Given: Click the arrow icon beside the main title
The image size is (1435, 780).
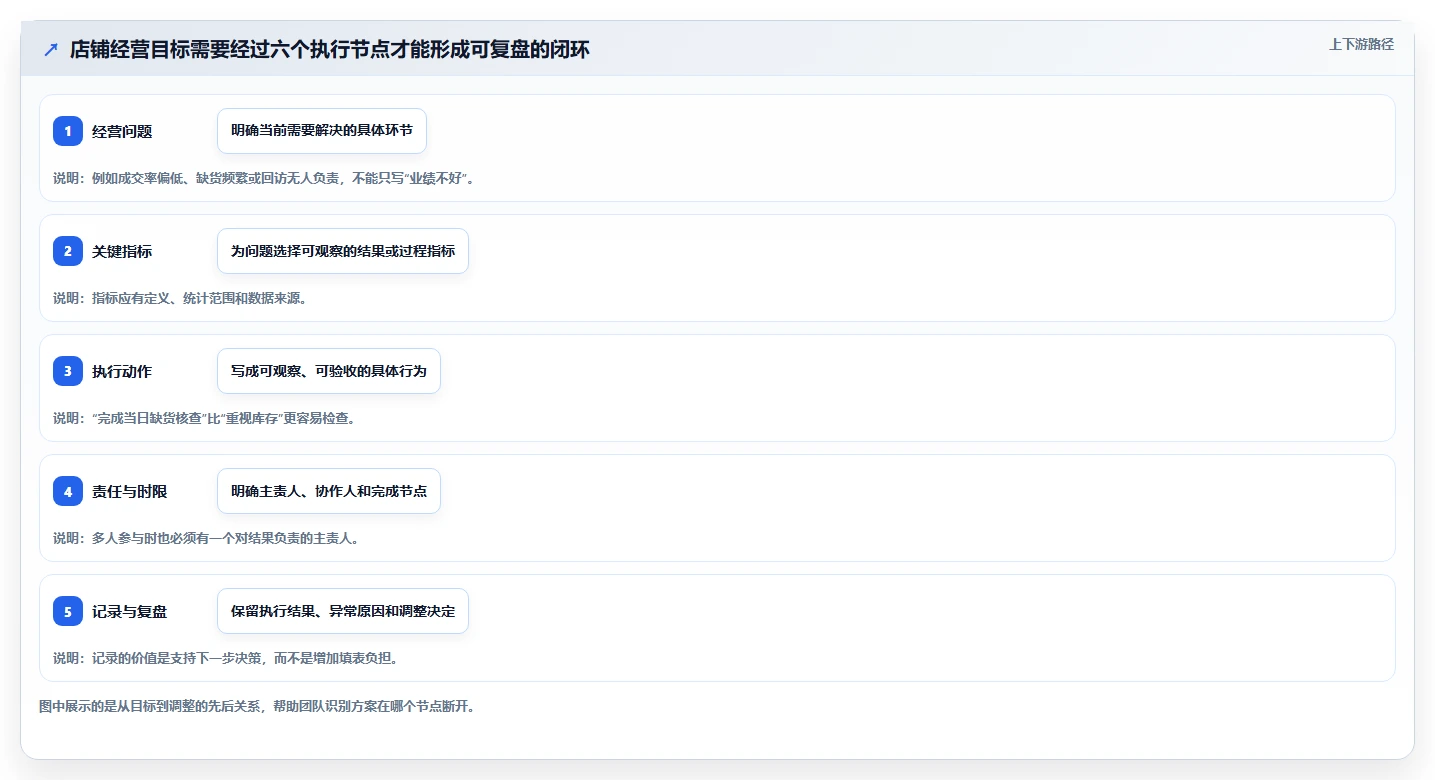Looking at the screenshot, I should [x=51, y=50].
